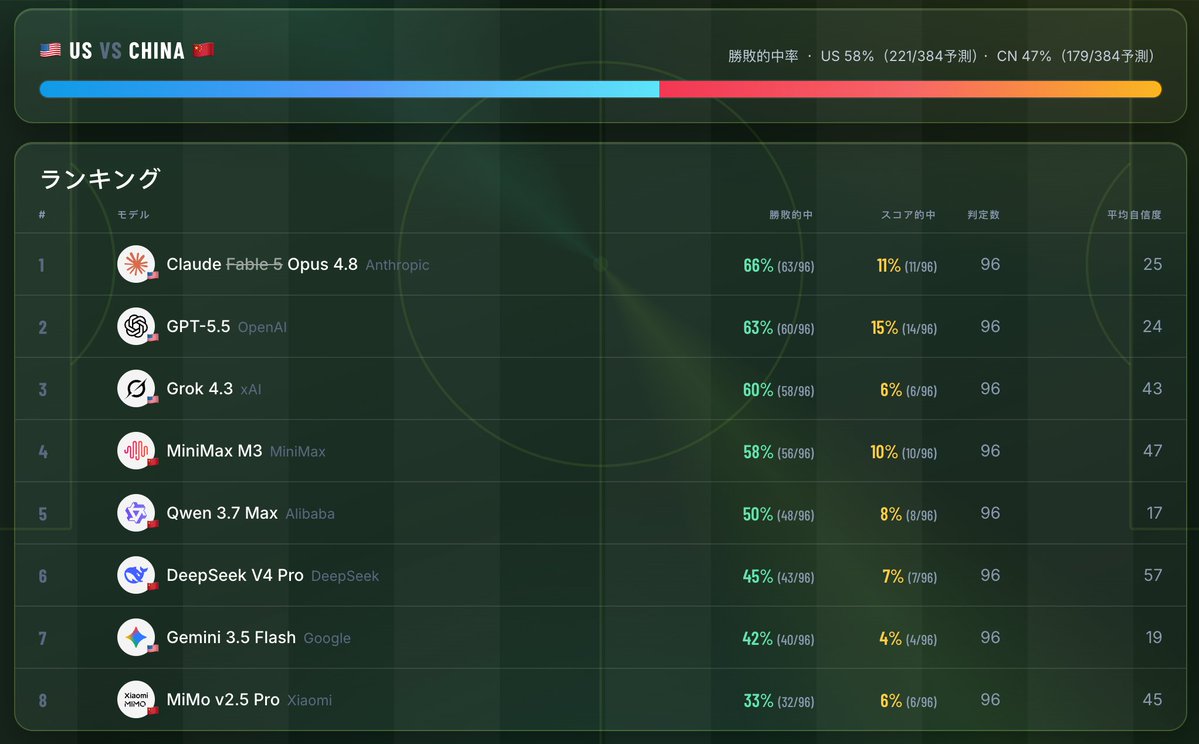Select the Qwen 3.7 Max model name
The image size is (1199, 744).
[222, 513]
